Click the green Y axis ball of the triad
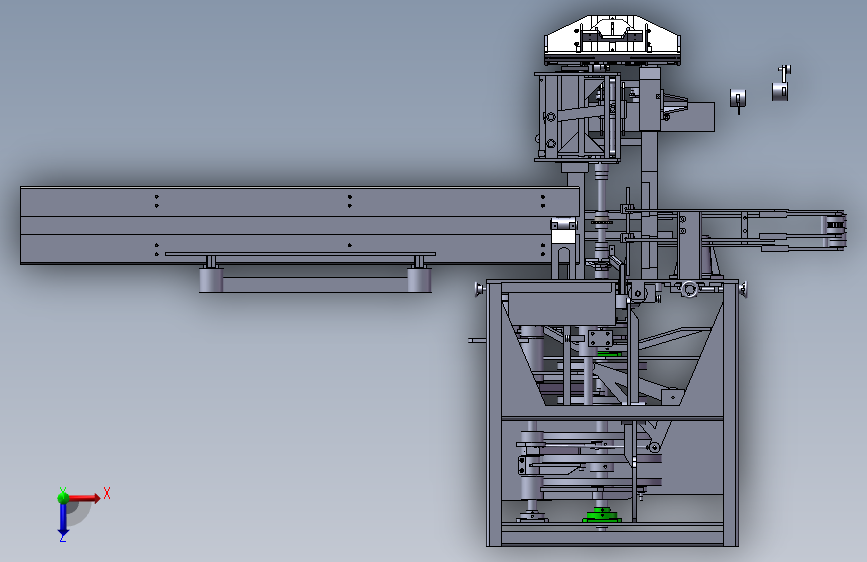Viewport: 867px width, 562px height. [63, 497]
